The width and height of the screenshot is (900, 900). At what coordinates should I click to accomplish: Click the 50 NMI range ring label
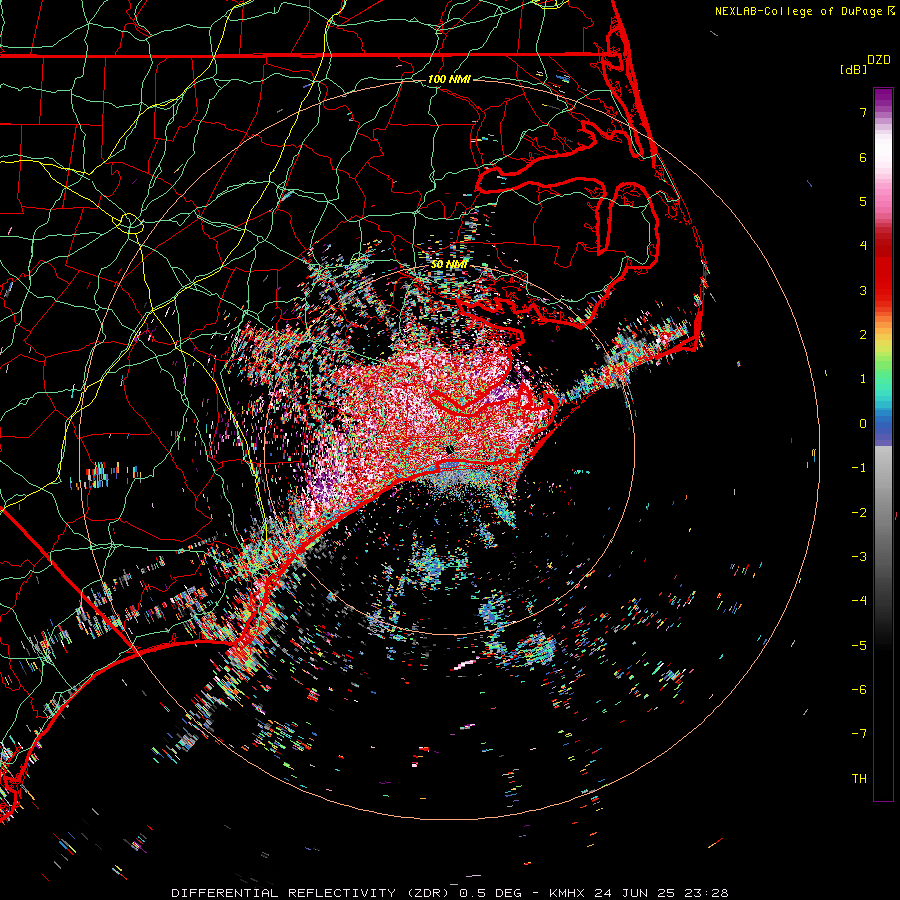tap(449, 265)
